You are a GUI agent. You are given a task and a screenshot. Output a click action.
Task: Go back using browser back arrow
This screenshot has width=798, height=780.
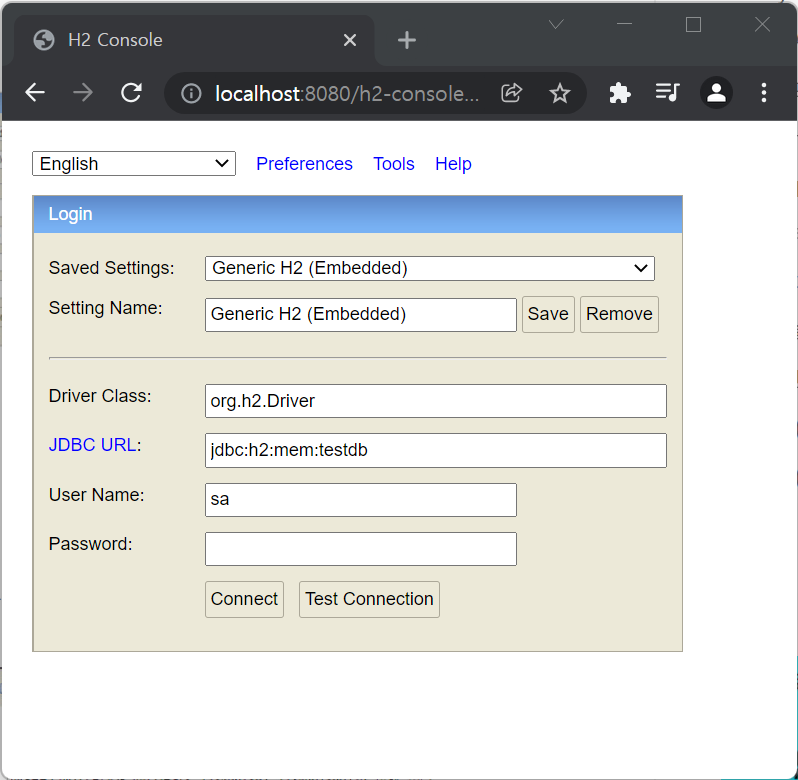click(x=35, y=93)
